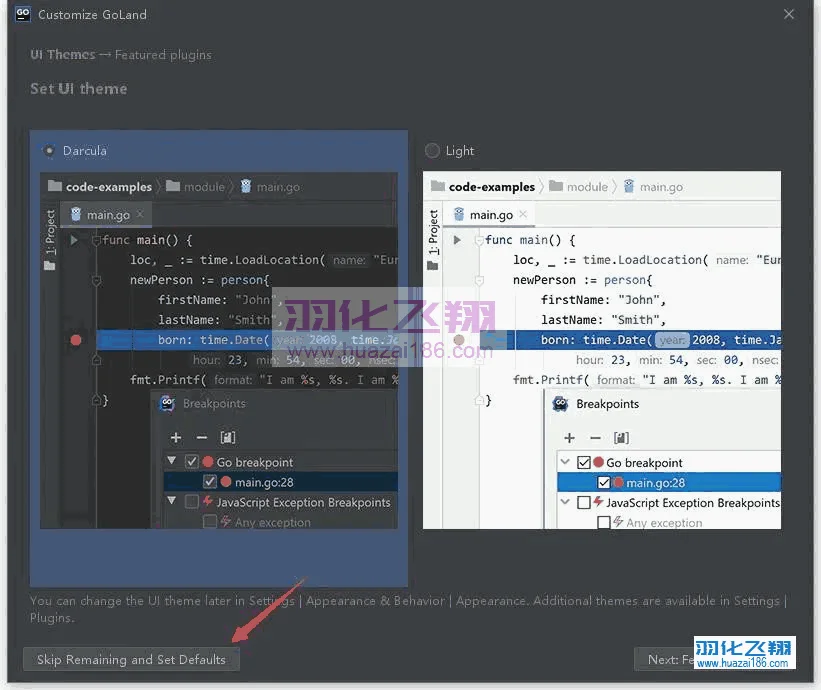
Task: Click group-by icon in Light Breakpoints toolbar
Action: click(621, 438)
